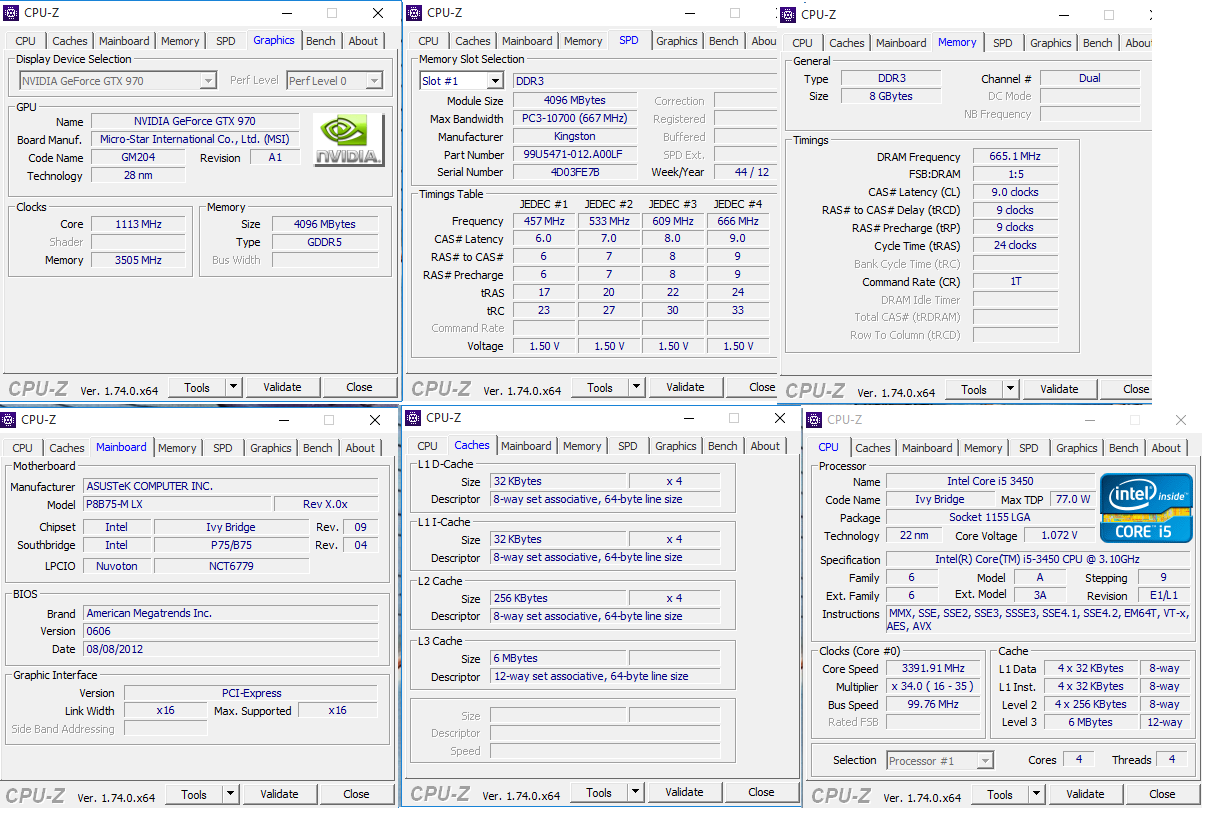Expand Tools arrow in SPD window
The width and height of the screenshot is (1223, 834).
click(x=636, y=387)
